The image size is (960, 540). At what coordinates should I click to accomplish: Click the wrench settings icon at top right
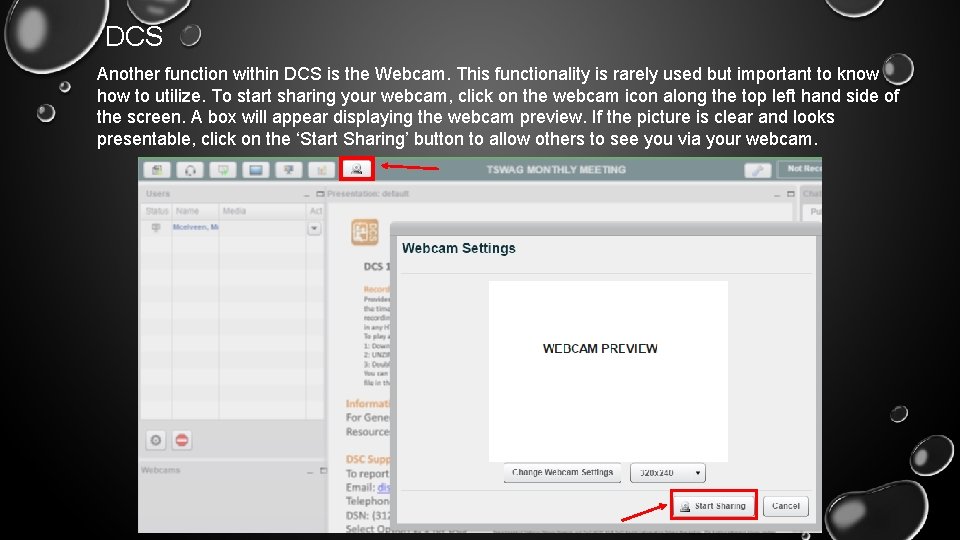coord(757,170)
